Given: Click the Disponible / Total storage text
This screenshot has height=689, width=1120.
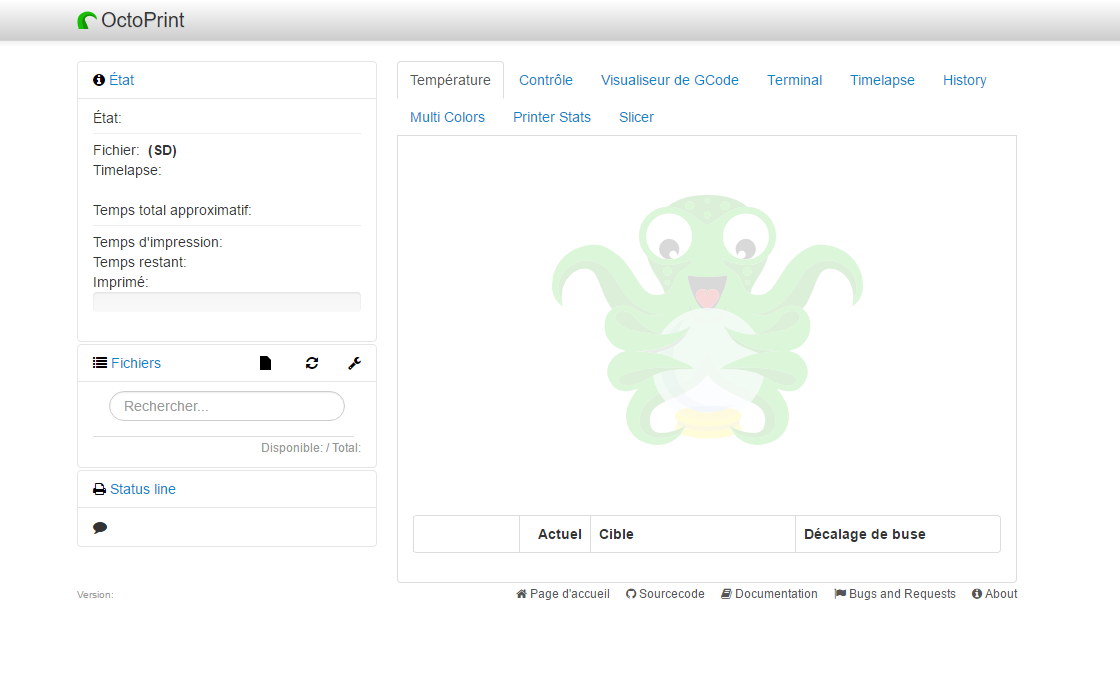Looking at the screenshot, I should [311, 448].
